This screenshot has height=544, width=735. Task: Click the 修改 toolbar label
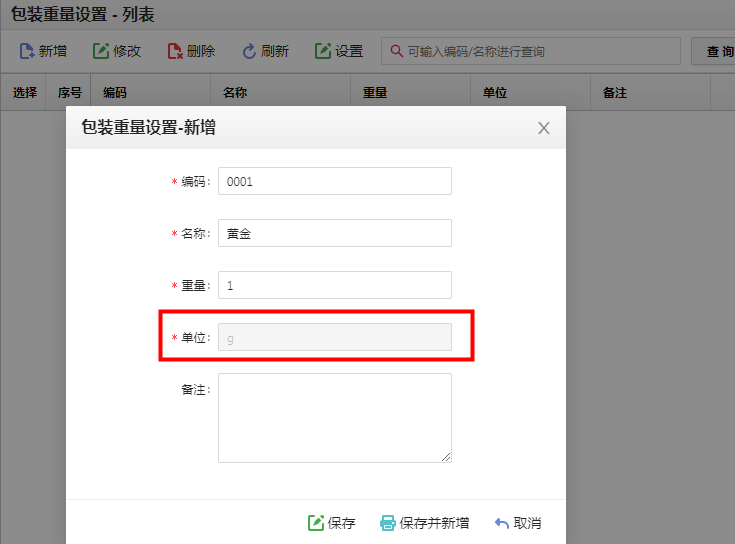coord(127,51)
